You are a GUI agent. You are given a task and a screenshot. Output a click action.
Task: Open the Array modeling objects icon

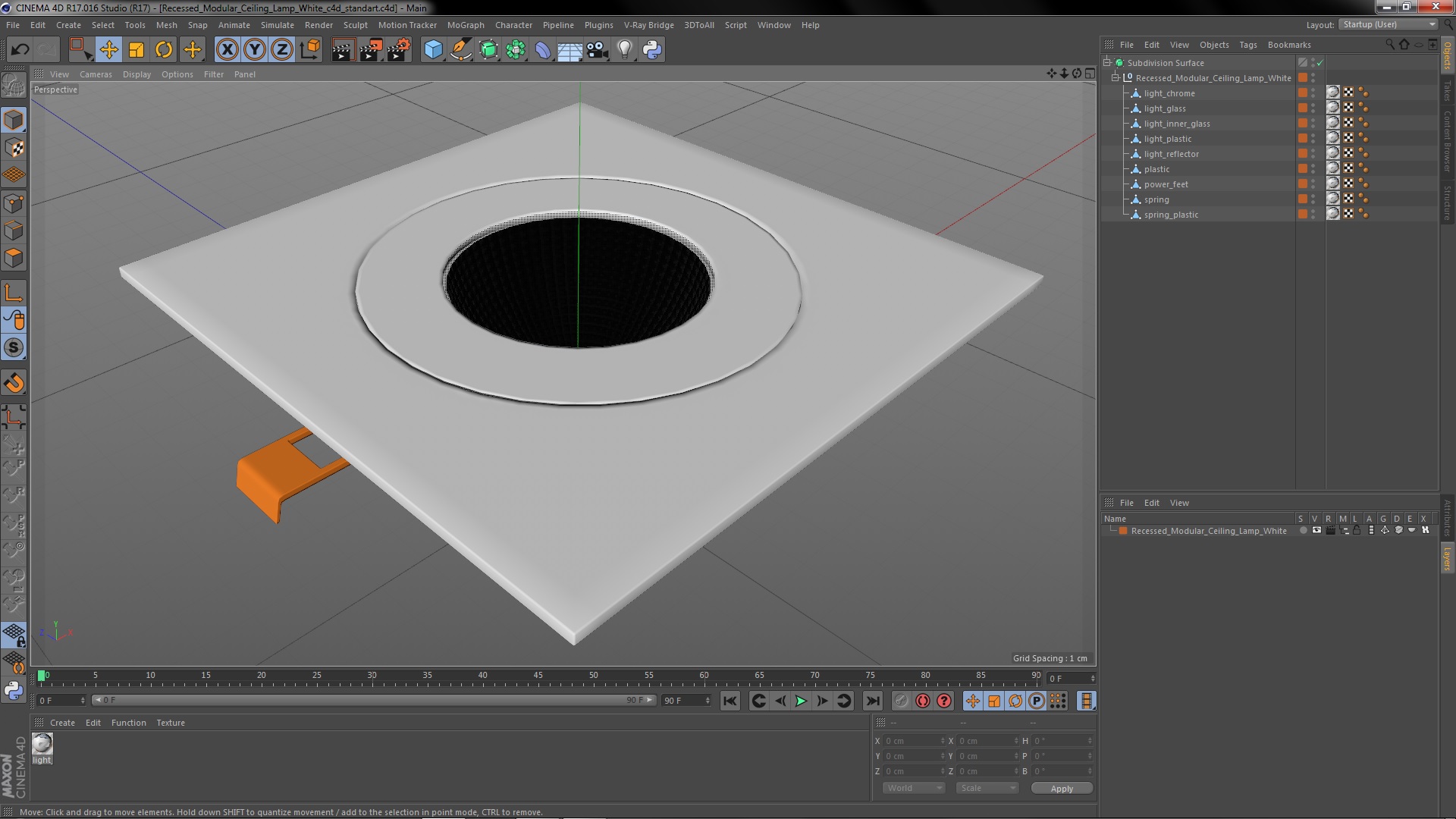point(516,50)
